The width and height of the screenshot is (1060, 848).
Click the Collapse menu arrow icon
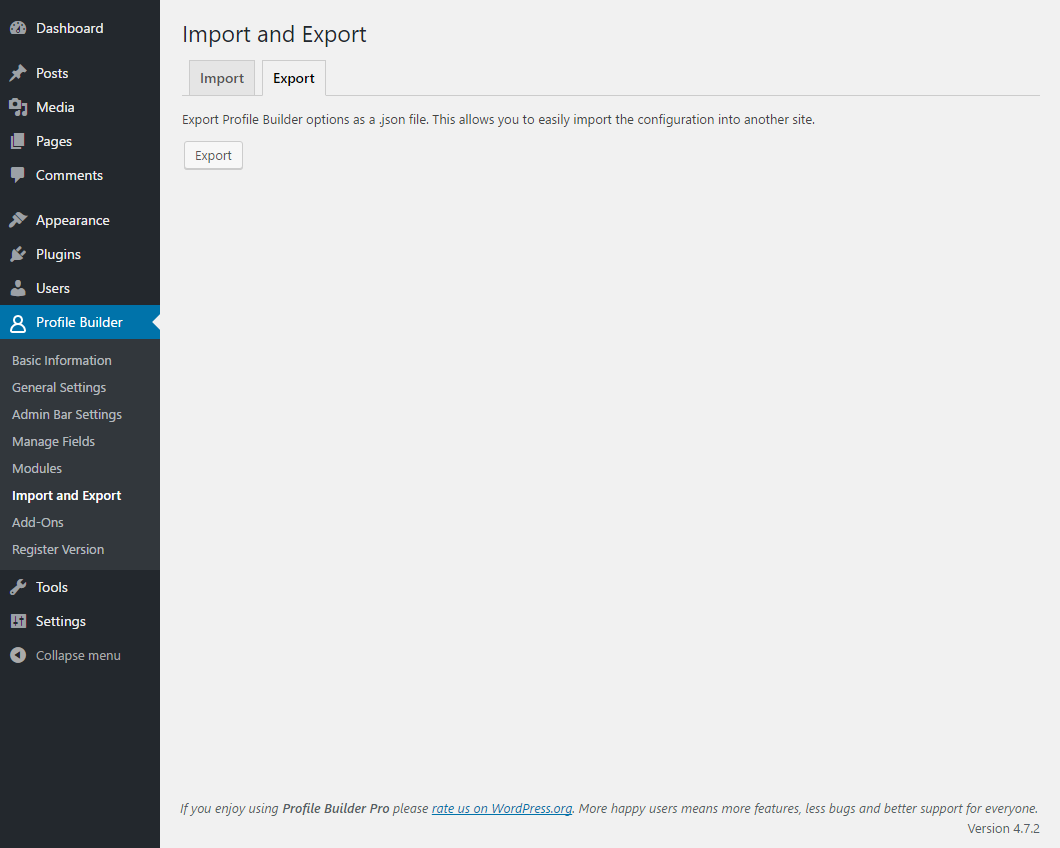click(18, 655)
